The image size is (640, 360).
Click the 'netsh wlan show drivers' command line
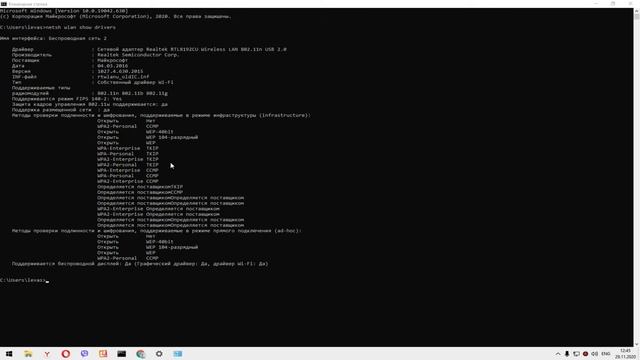[x=58, y=27]
